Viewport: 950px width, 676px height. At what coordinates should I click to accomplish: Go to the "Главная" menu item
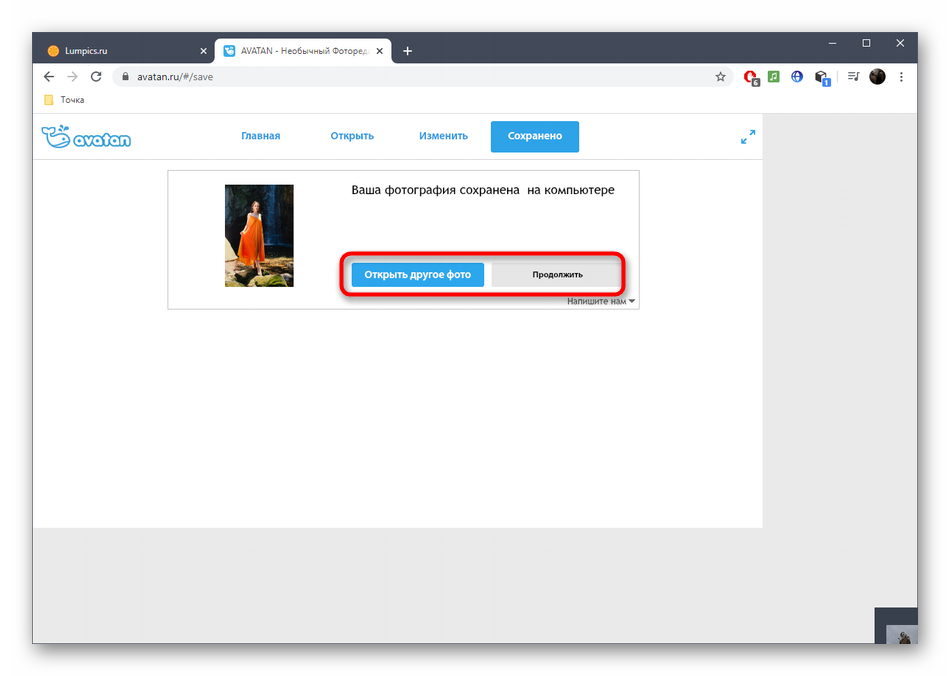click(x=260, y=136)
